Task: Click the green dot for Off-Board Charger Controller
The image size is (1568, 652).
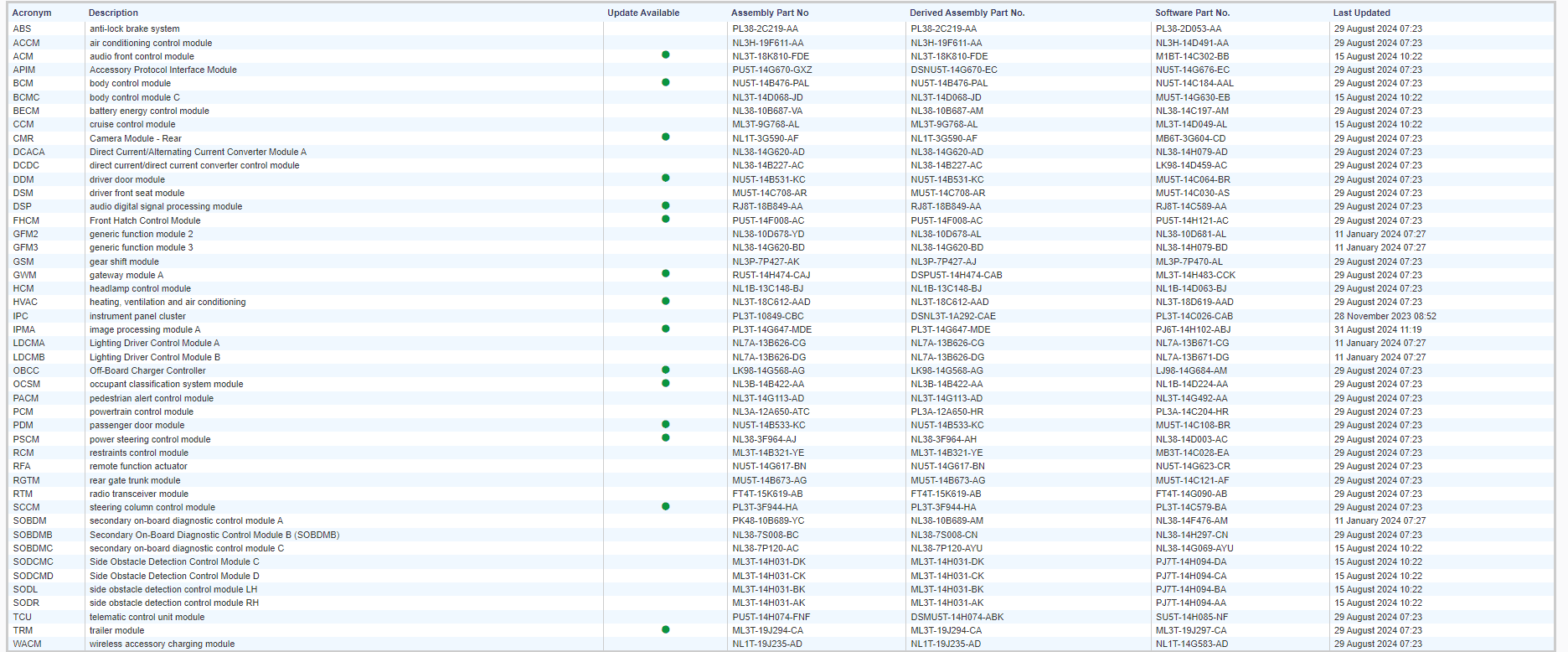Action: [665, 370]
